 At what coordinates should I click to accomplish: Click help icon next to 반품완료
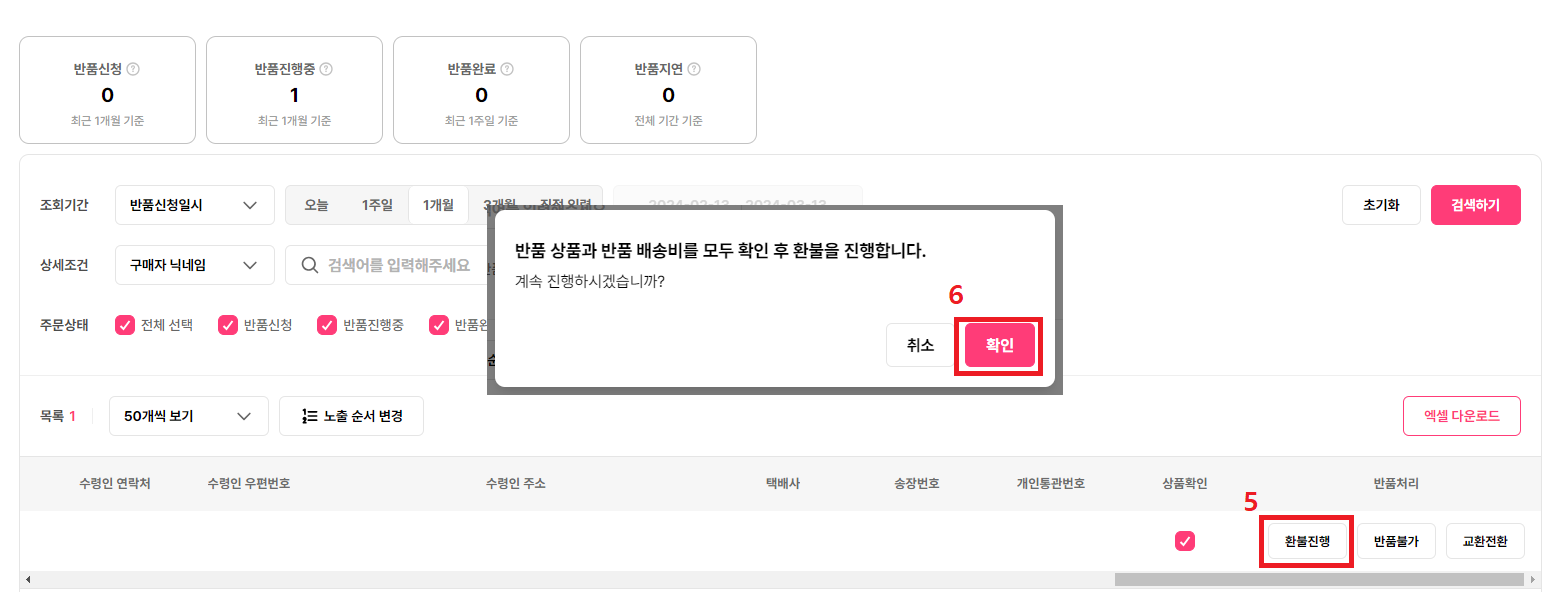507,70
